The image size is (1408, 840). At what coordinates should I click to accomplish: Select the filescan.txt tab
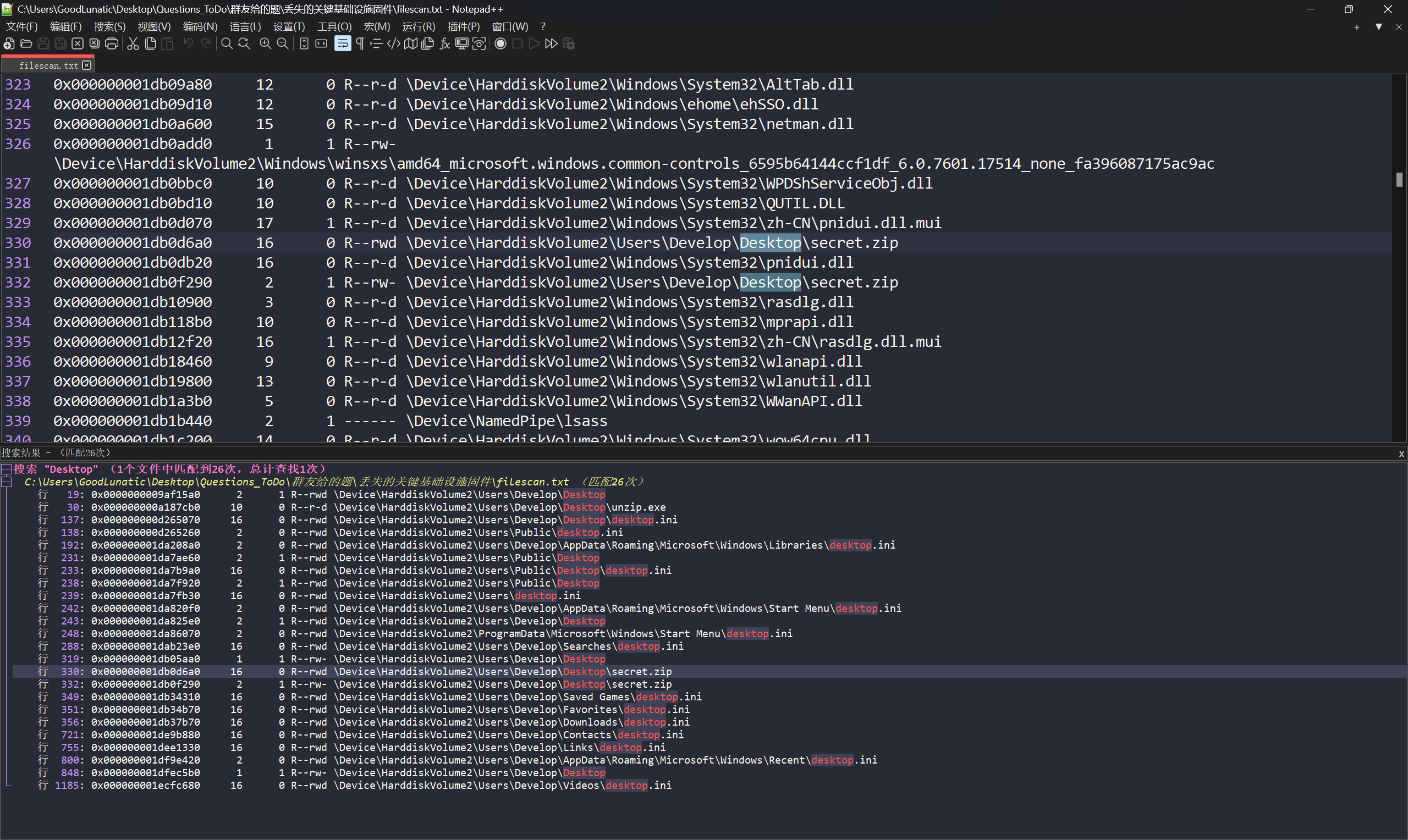(x=48, y=65)
